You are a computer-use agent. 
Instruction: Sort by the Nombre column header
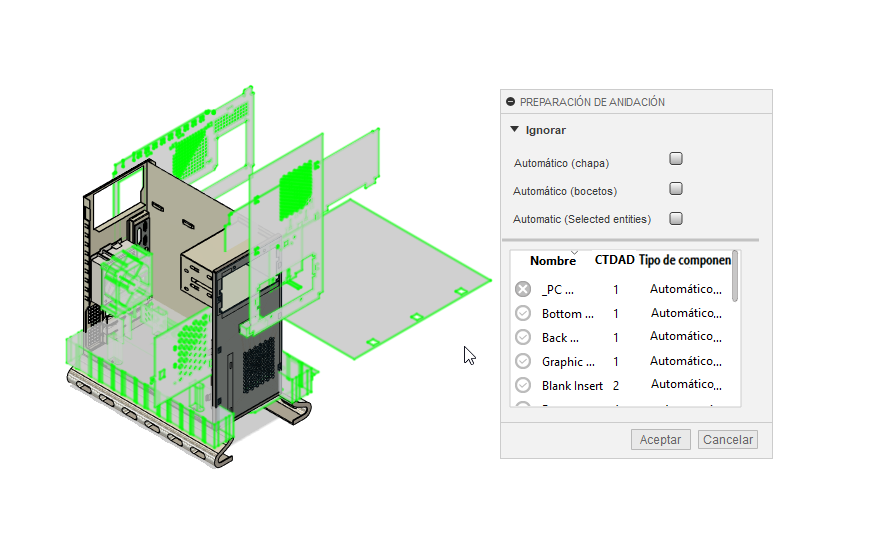tap(553, 261)
